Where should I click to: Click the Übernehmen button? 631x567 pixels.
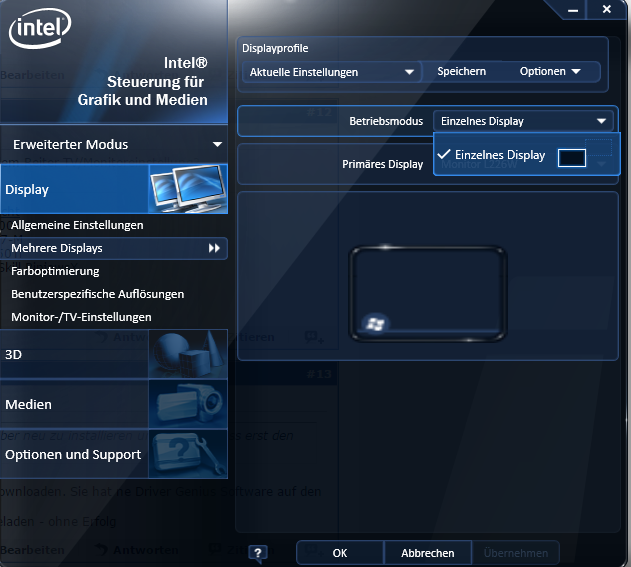click(516, 553)
